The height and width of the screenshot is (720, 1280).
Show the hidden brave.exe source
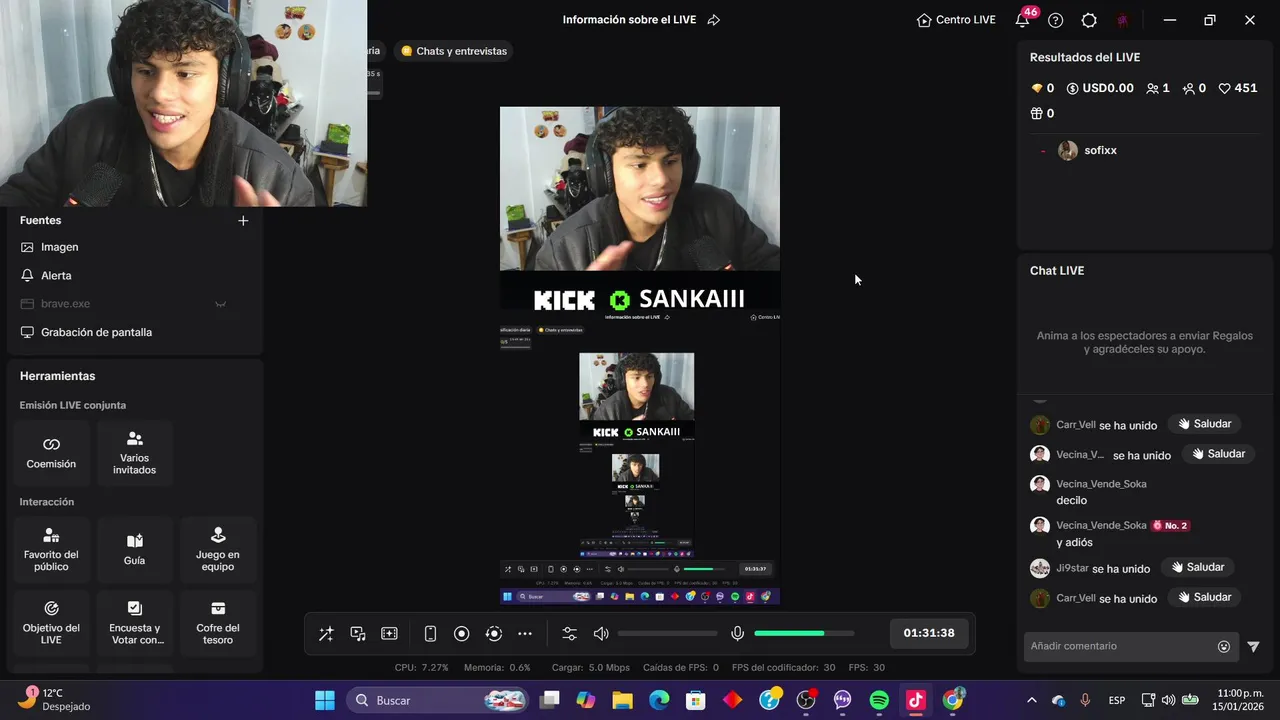[220, 304]
